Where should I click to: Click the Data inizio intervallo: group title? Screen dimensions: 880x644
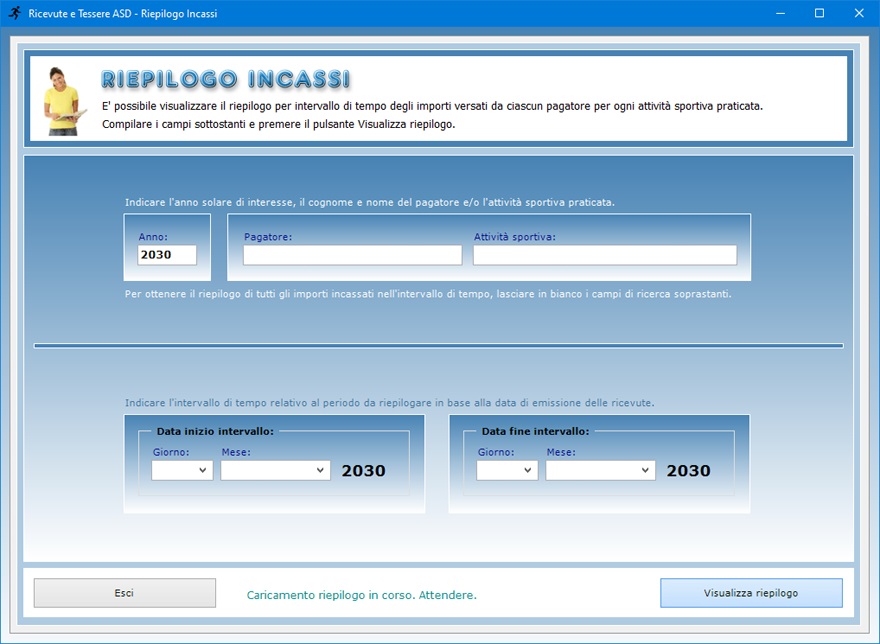coord(215,431)
